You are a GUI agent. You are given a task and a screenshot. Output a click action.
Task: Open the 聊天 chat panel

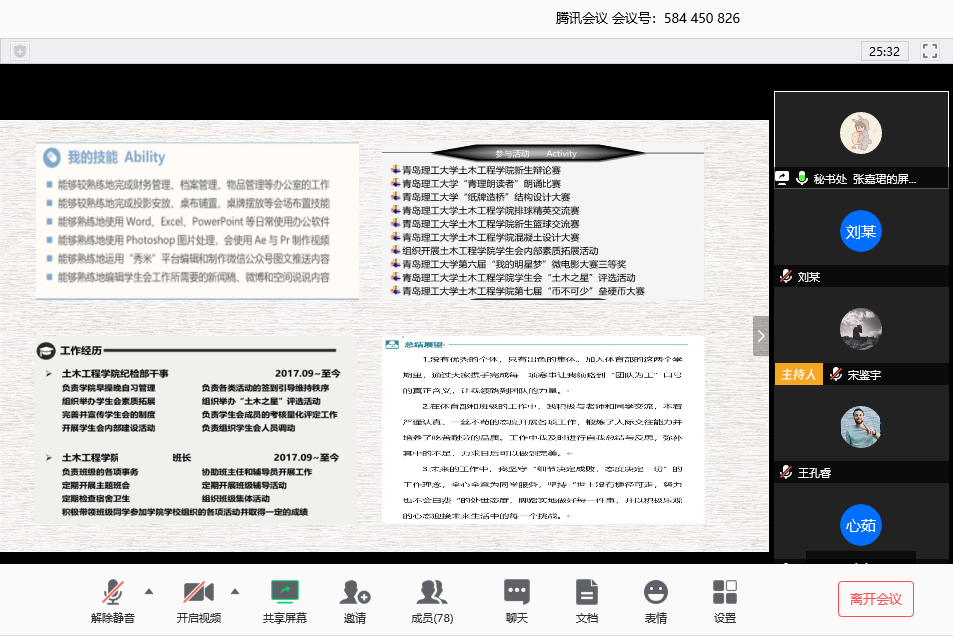tap(516, 592)
